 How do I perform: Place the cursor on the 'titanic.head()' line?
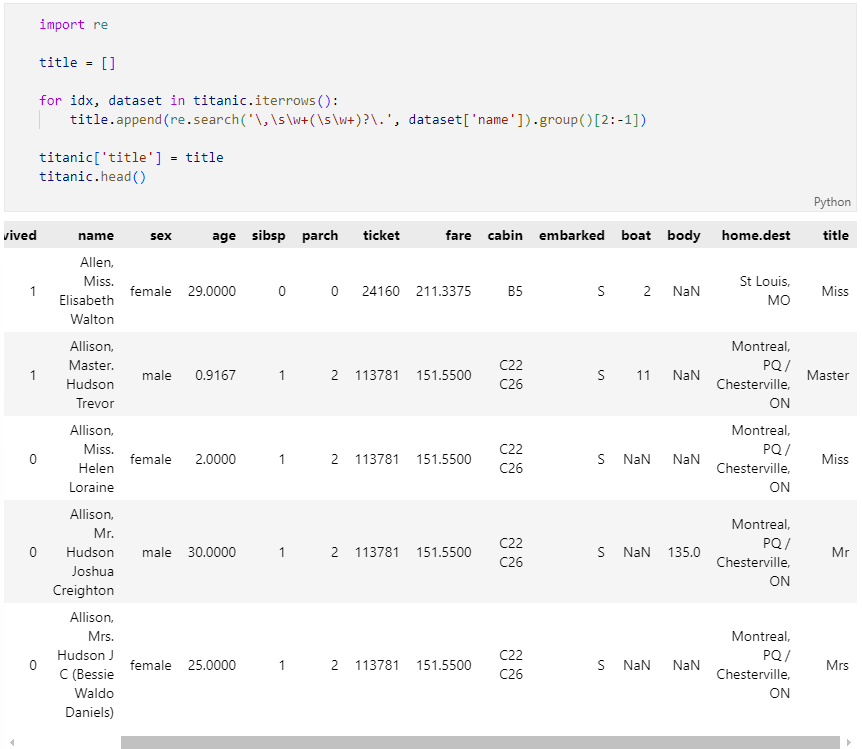93,176
